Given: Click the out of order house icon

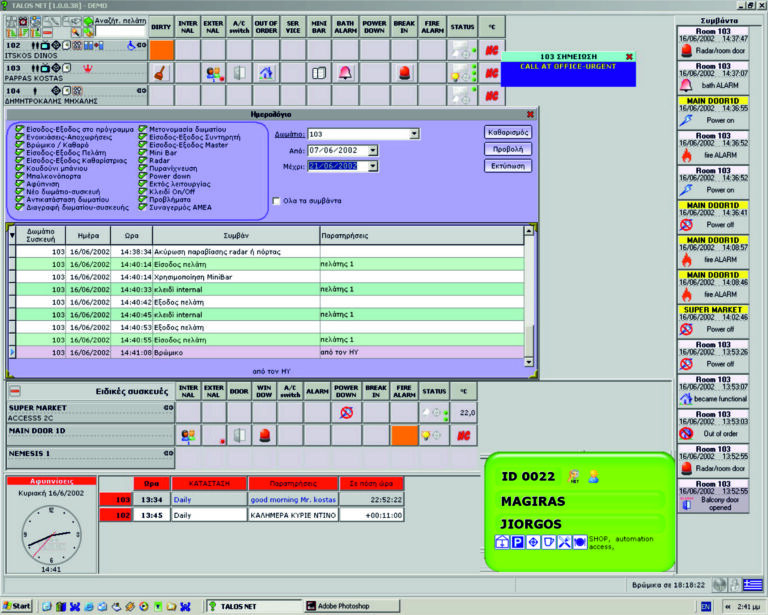Looking at the screenshot, I should 266,73.
